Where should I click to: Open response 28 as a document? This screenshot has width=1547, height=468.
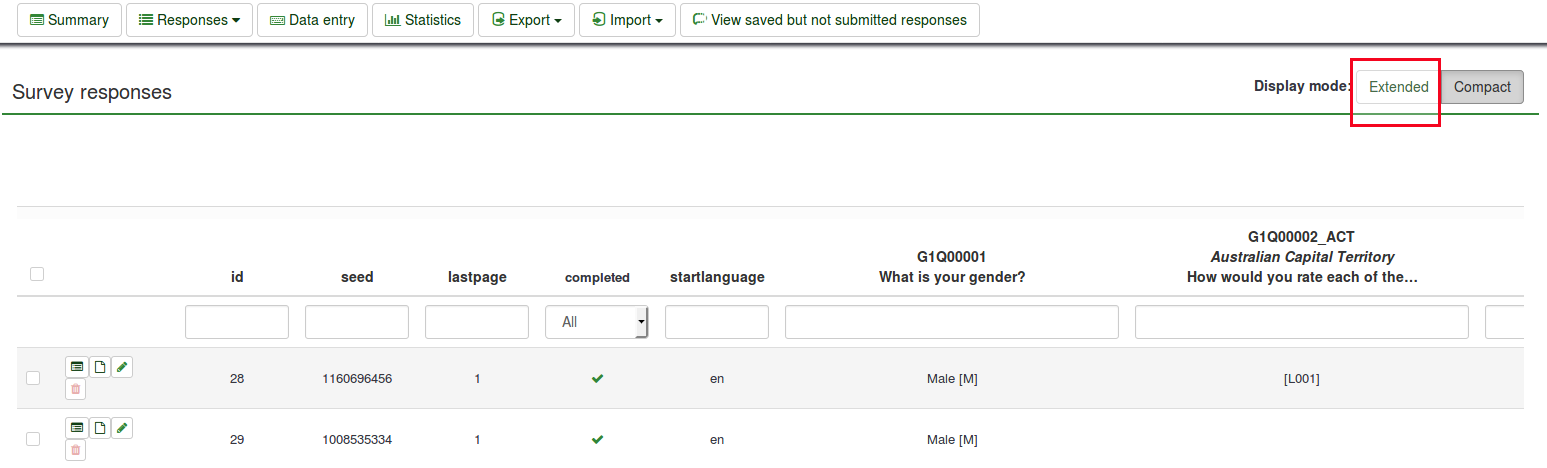99,367
